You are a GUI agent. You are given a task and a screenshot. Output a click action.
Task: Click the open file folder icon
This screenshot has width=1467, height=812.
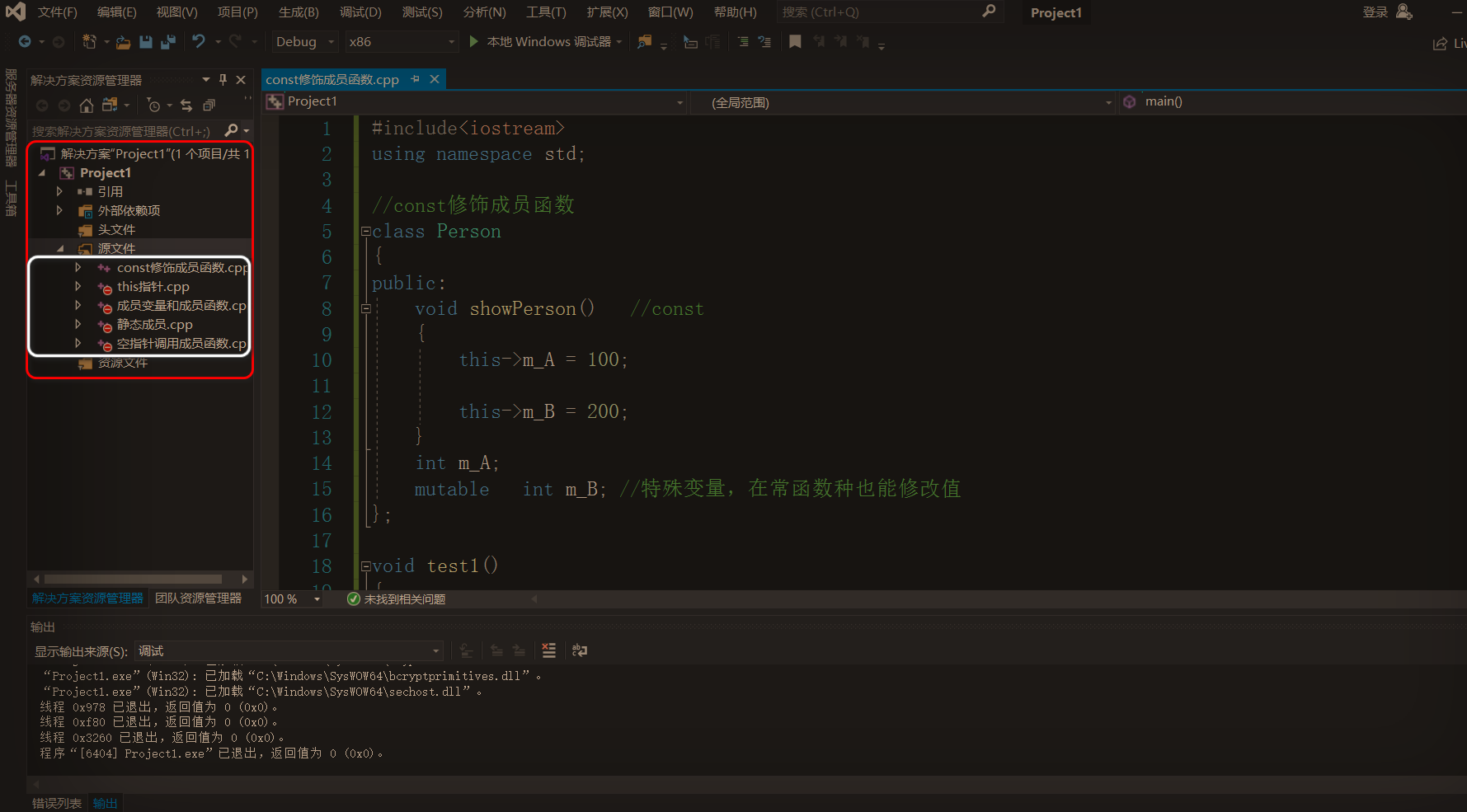[x=123, y=41]
